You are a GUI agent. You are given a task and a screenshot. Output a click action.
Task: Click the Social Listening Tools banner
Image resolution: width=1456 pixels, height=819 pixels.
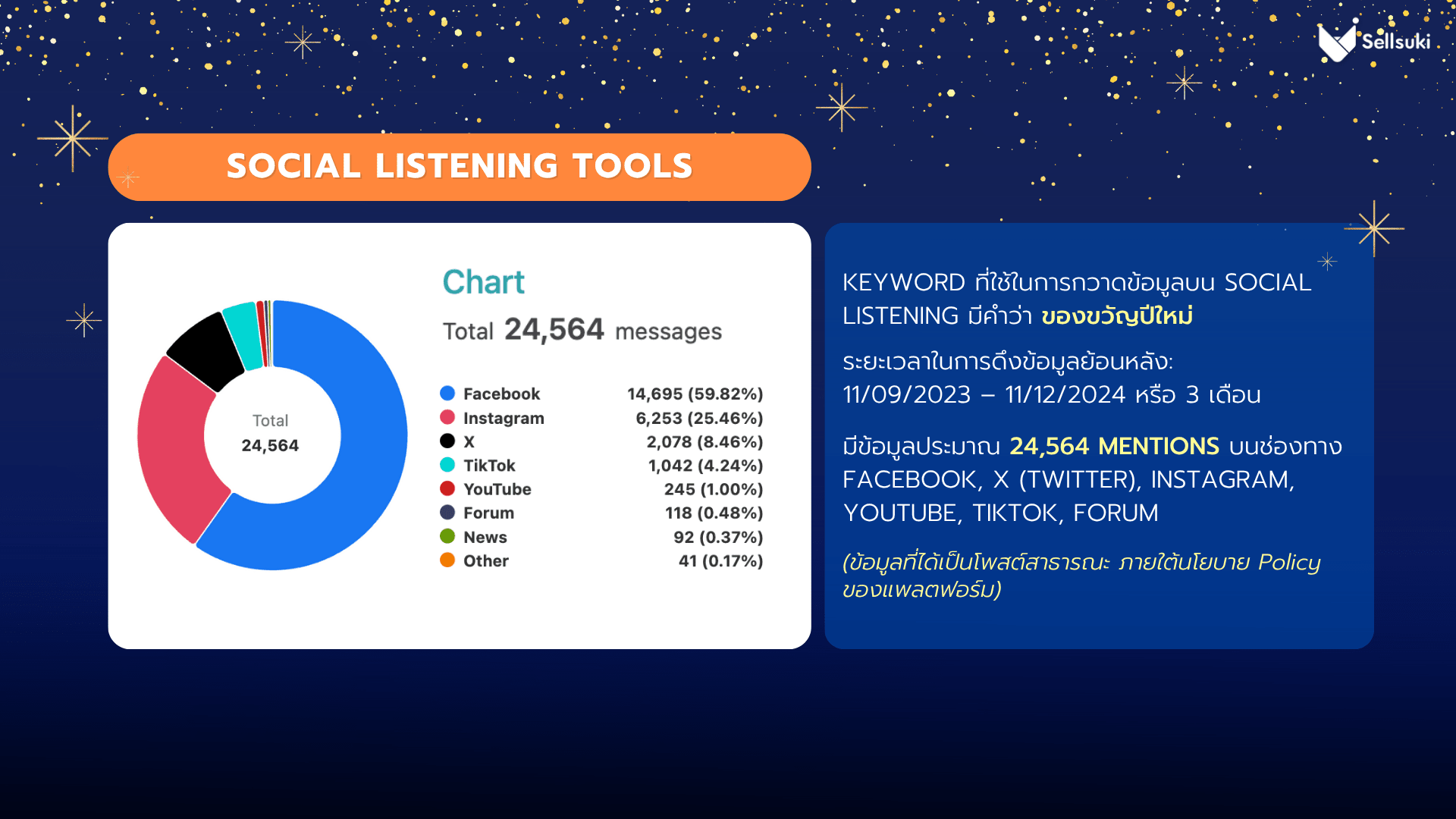click(459, 167)
